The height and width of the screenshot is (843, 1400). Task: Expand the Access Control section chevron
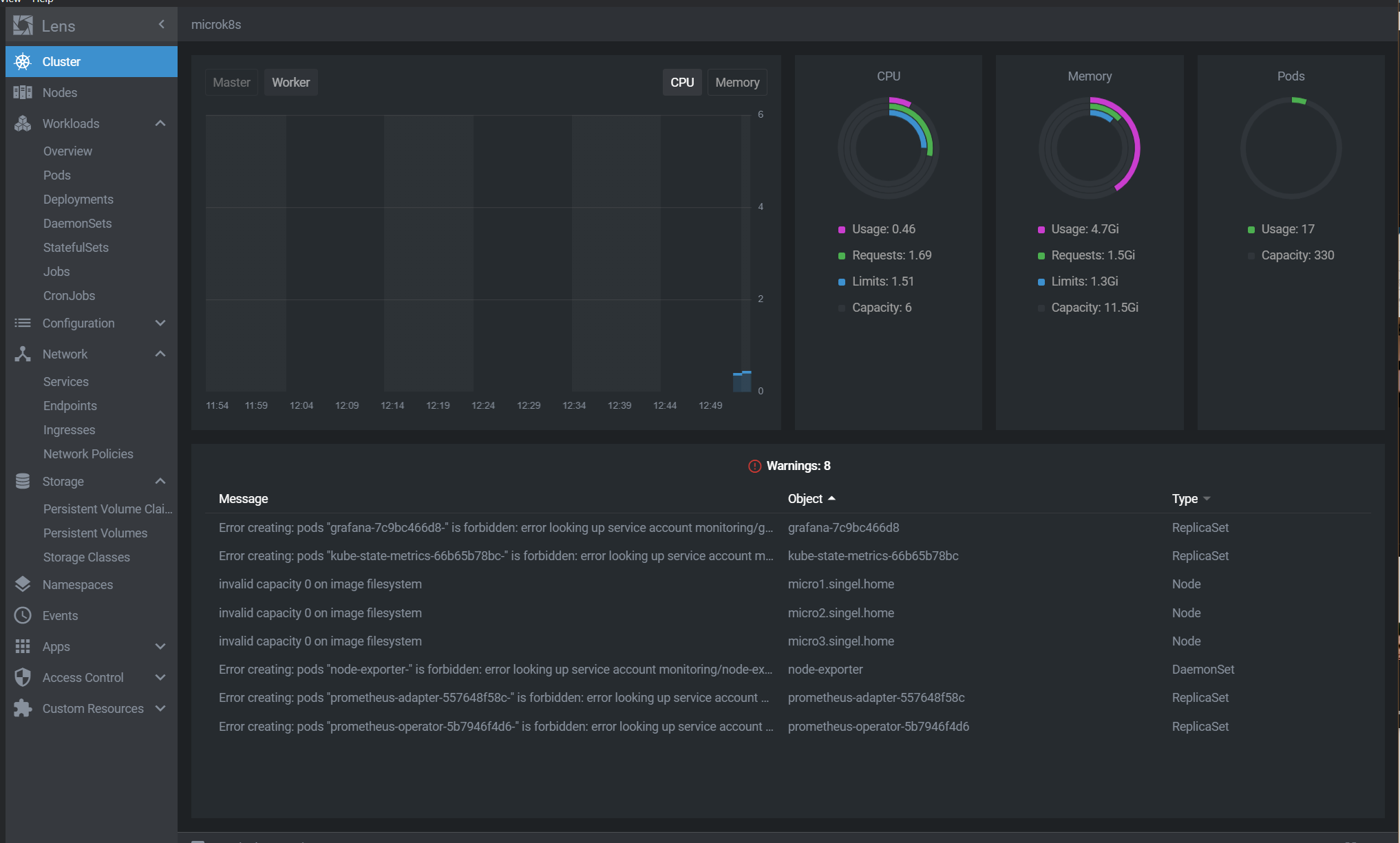[160, 677]
